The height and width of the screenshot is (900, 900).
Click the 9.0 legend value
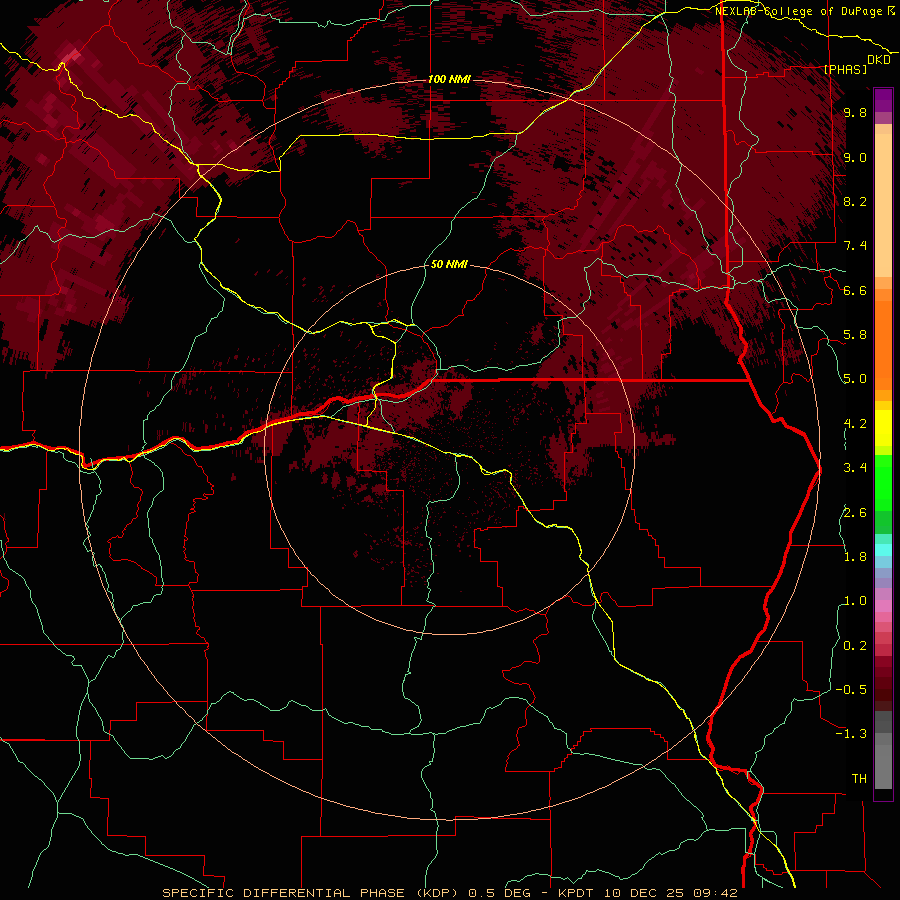coord(855,157)
